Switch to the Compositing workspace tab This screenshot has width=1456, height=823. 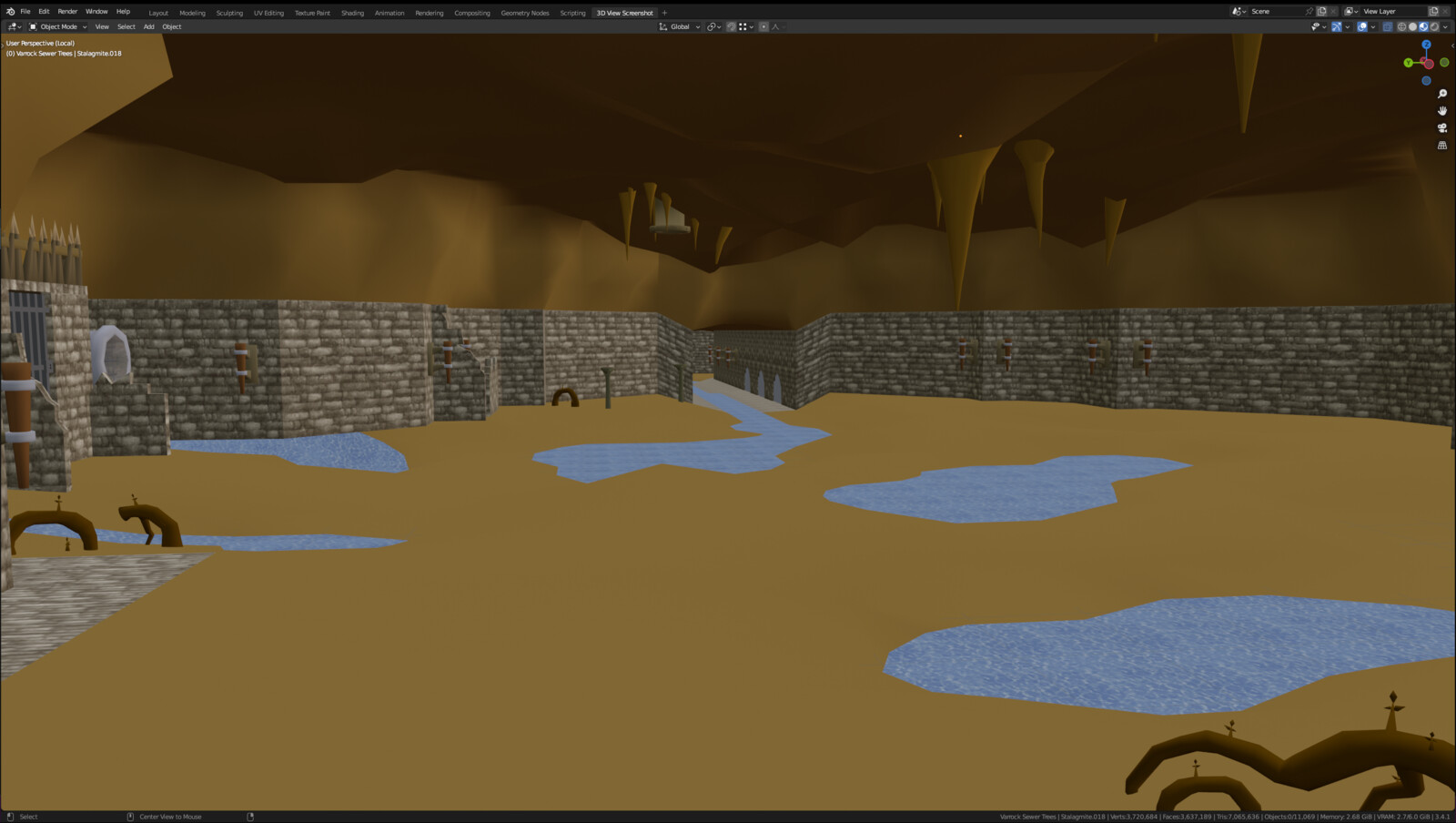coord(472,13)
